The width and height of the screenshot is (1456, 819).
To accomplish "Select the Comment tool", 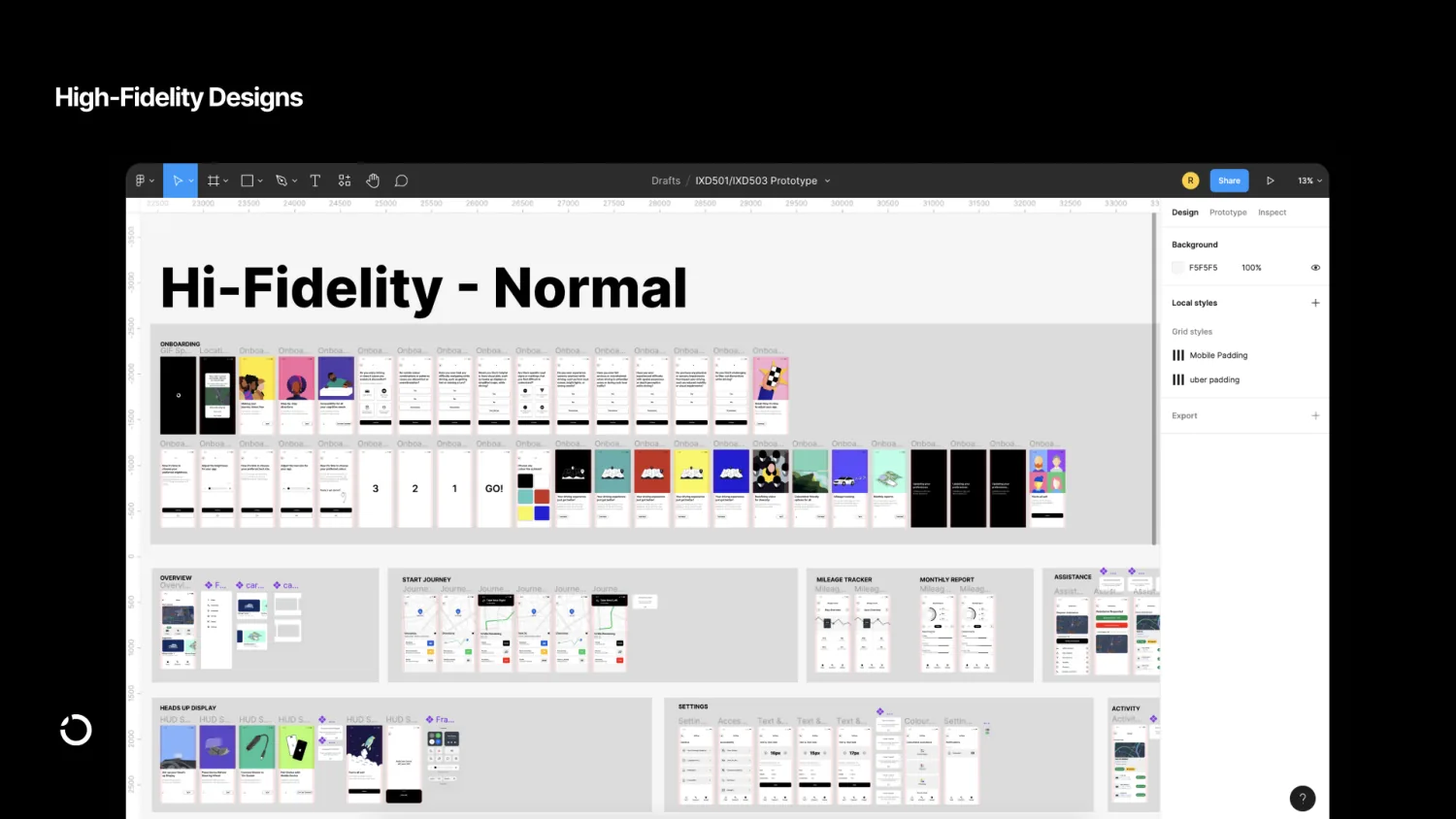I will click(401, 180).
